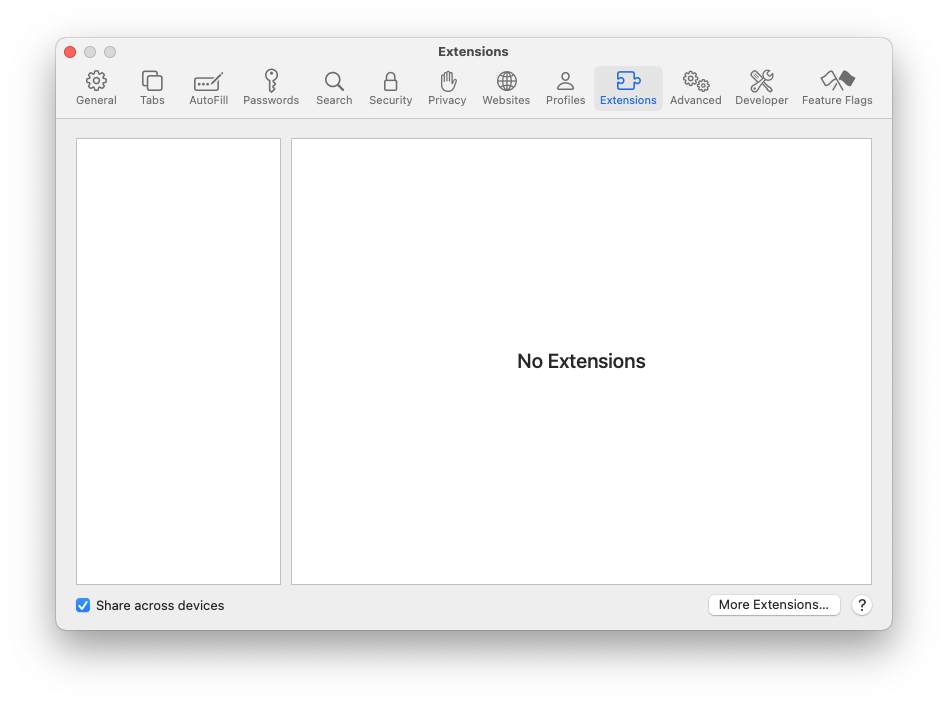Open the Feature Flags pane
This screenshot has height=704, width=948.
837,88
